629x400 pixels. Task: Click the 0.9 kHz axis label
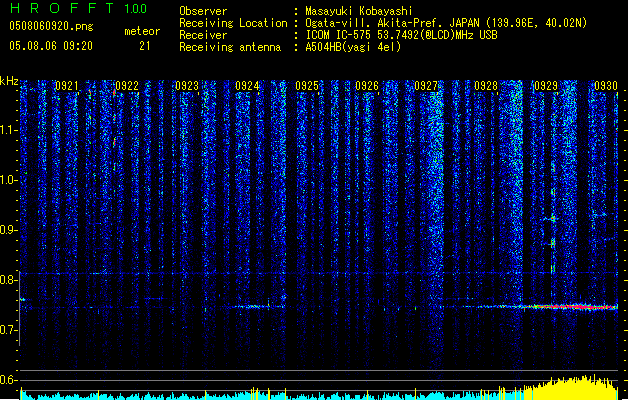click(9, 230)
